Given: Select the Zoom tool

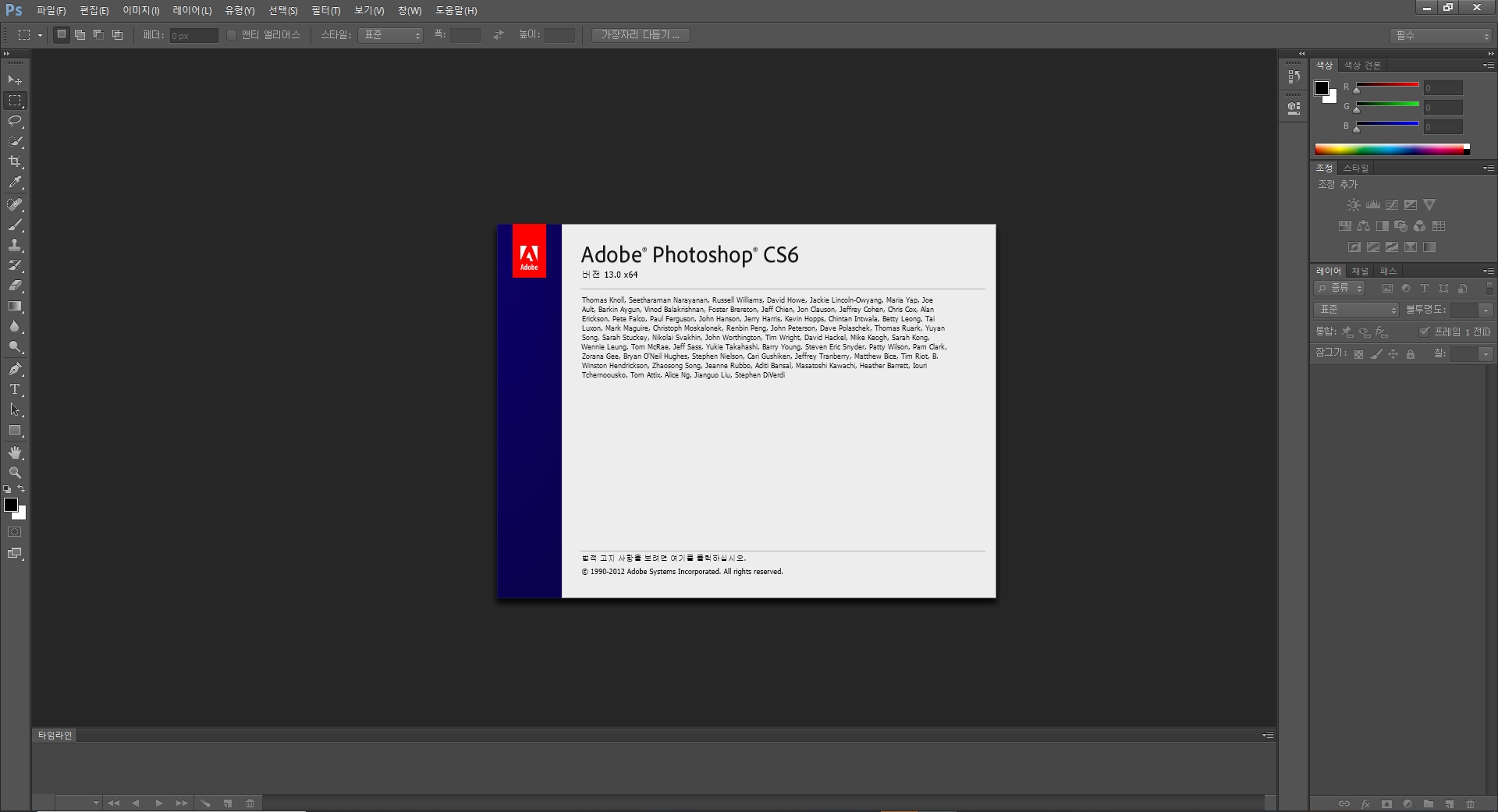Looking at the screenshot, I should pyautogui.click(x=15, y=473).
